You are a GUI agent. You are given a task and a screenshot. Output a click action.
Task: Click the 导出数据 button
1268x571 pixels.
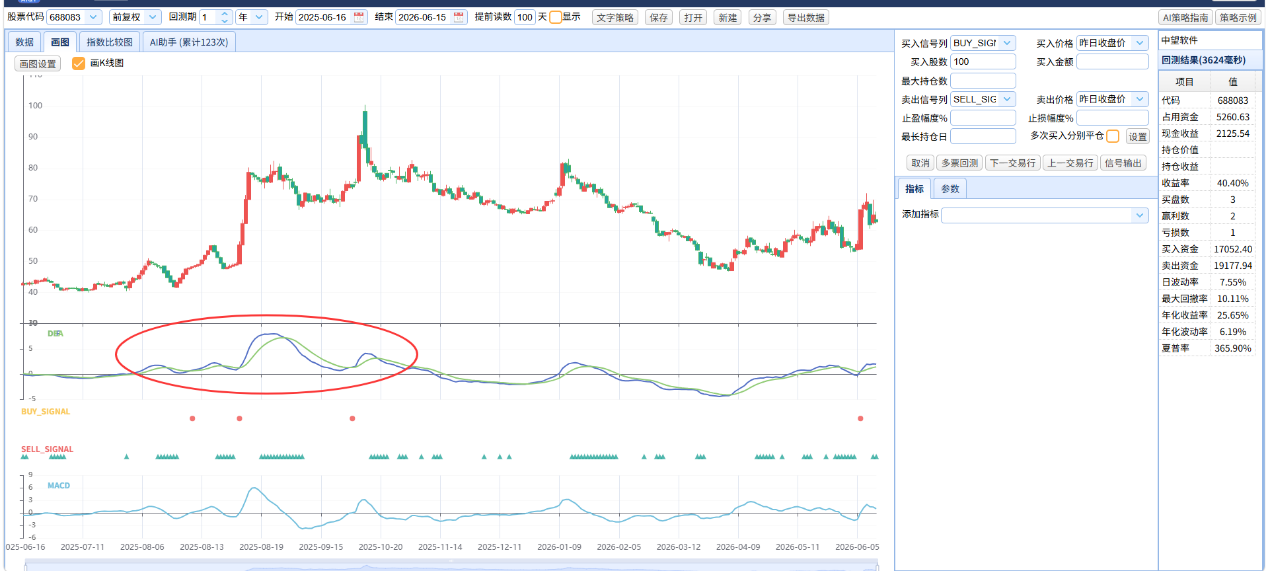point(805,17)
